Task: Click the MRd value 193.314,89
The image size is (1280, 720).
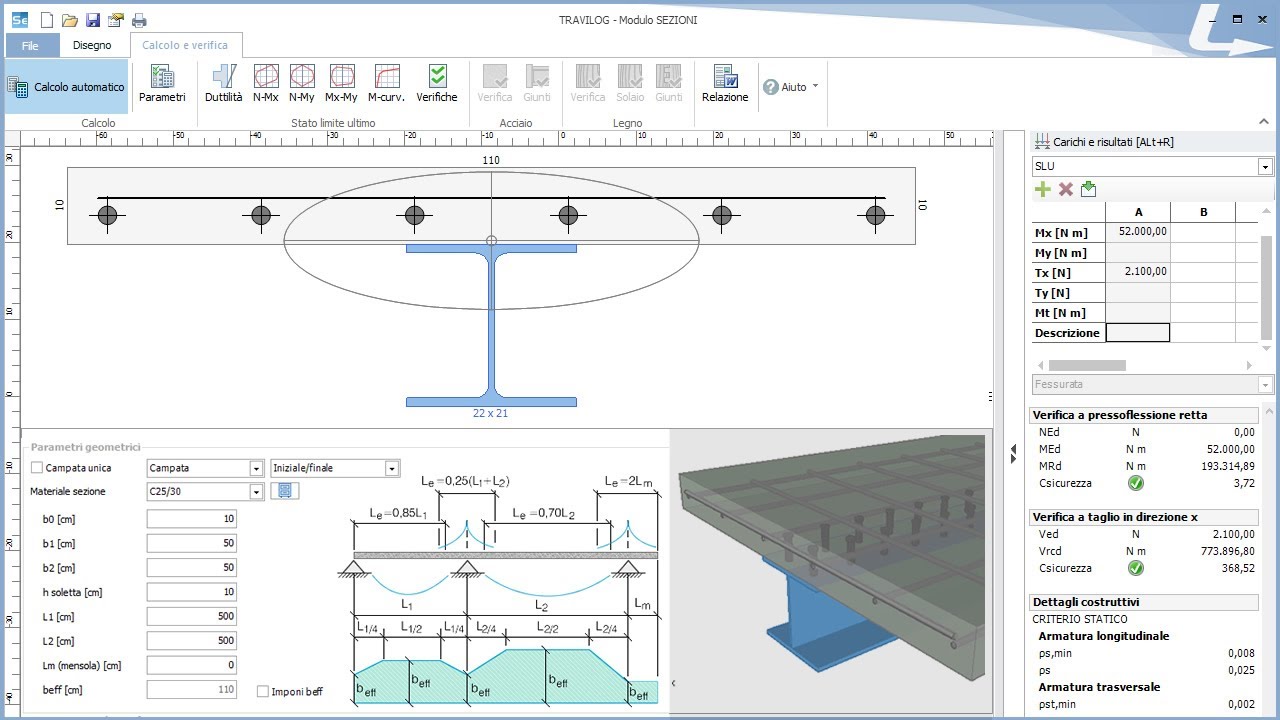Action: pos(1228,466)
